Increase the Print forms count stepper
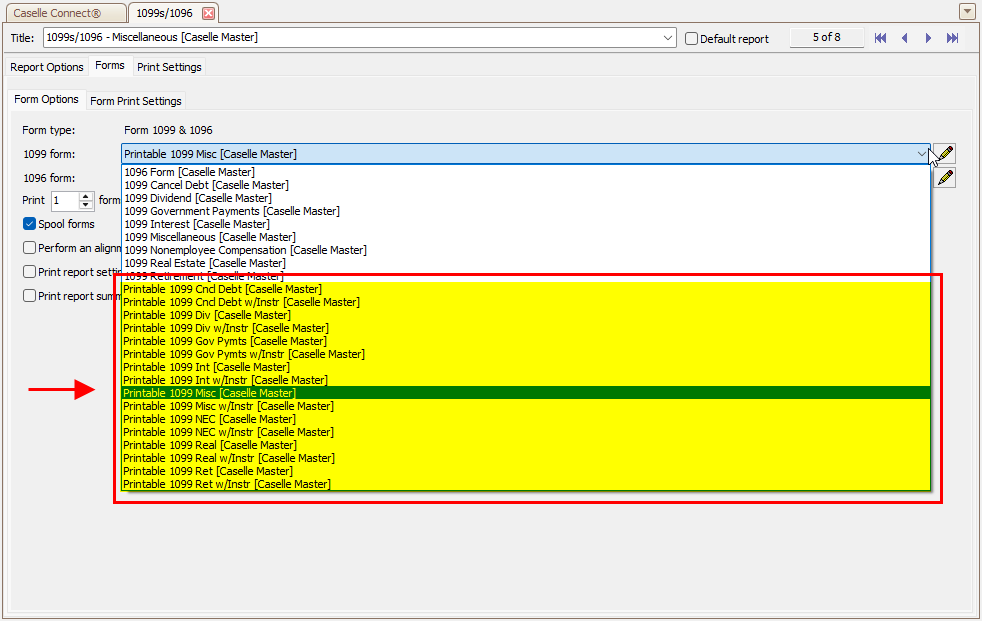Image resolution: width=982 pixels, height=621 pixels. [86, 196]
